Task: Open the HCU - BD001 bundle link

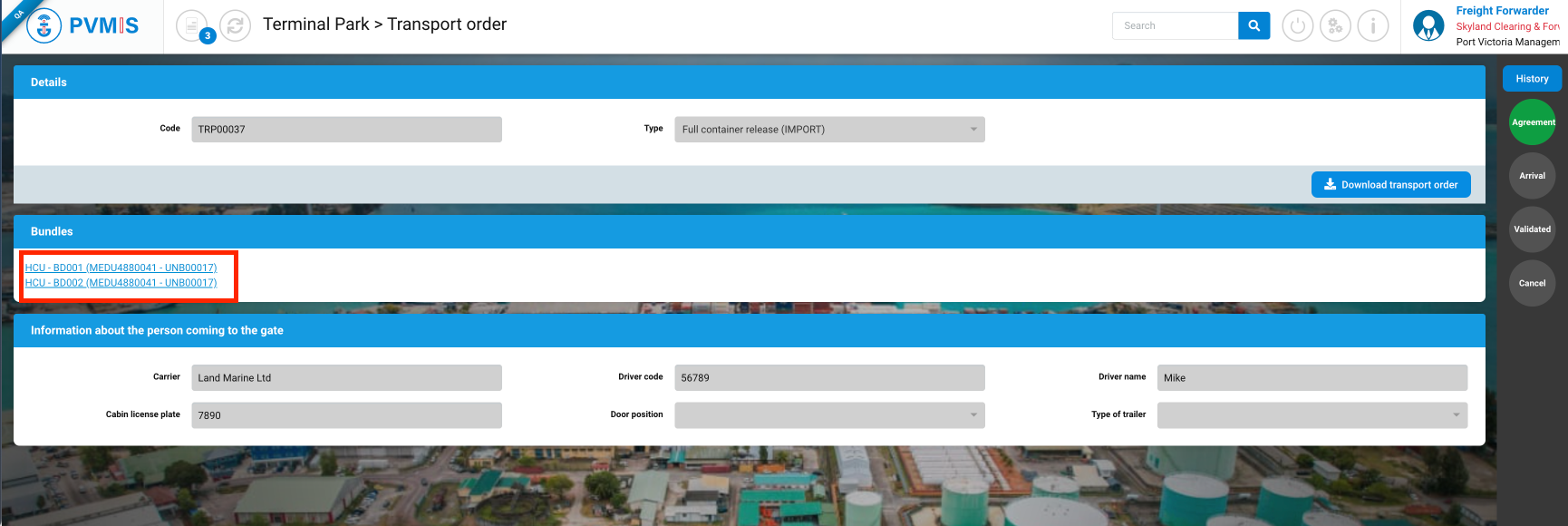Action: point(121,268)
